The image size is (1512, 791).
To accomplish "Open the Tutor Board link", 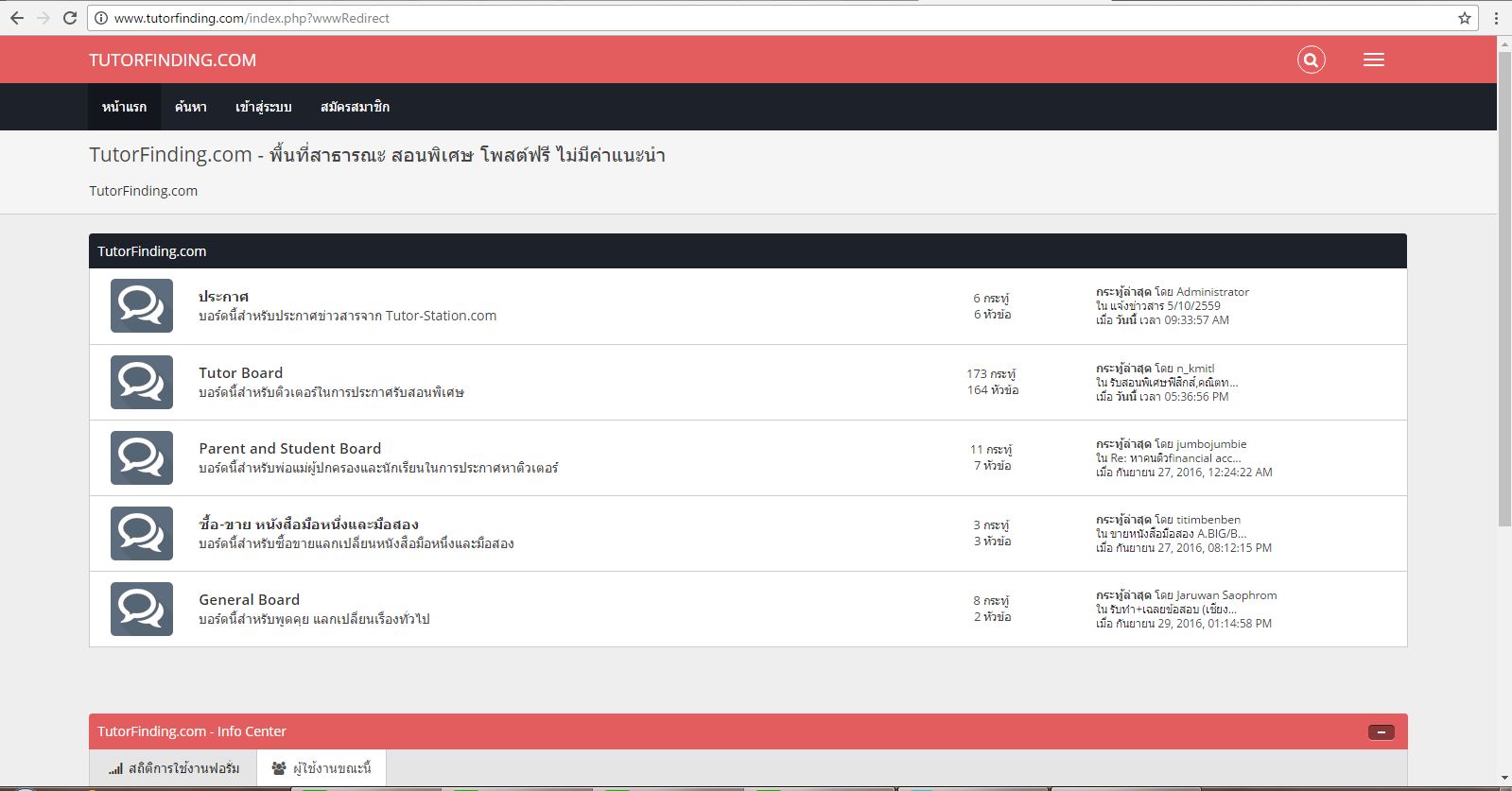I will [240, 372].
